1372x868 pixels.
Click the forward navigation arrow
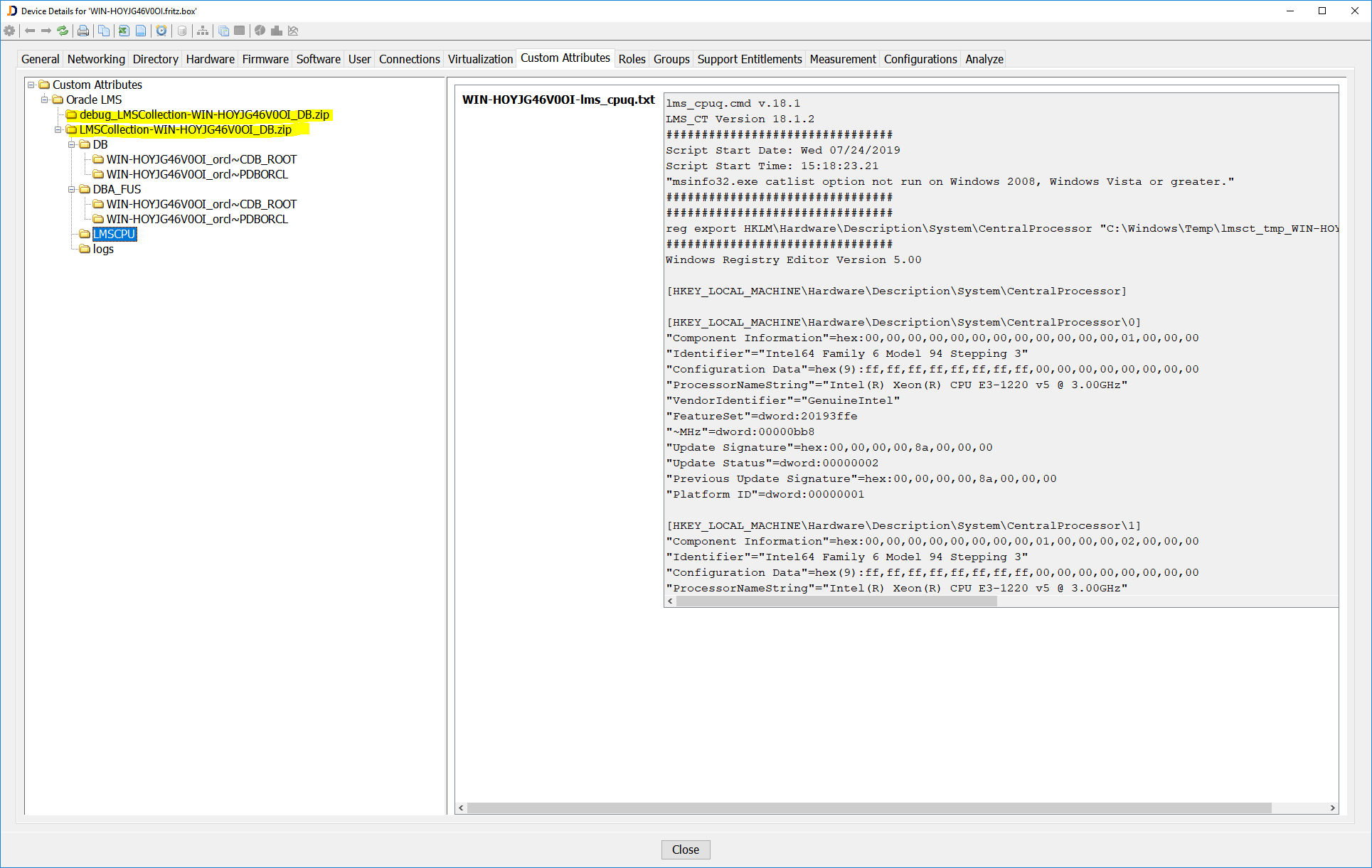click(x=46, y=31)
